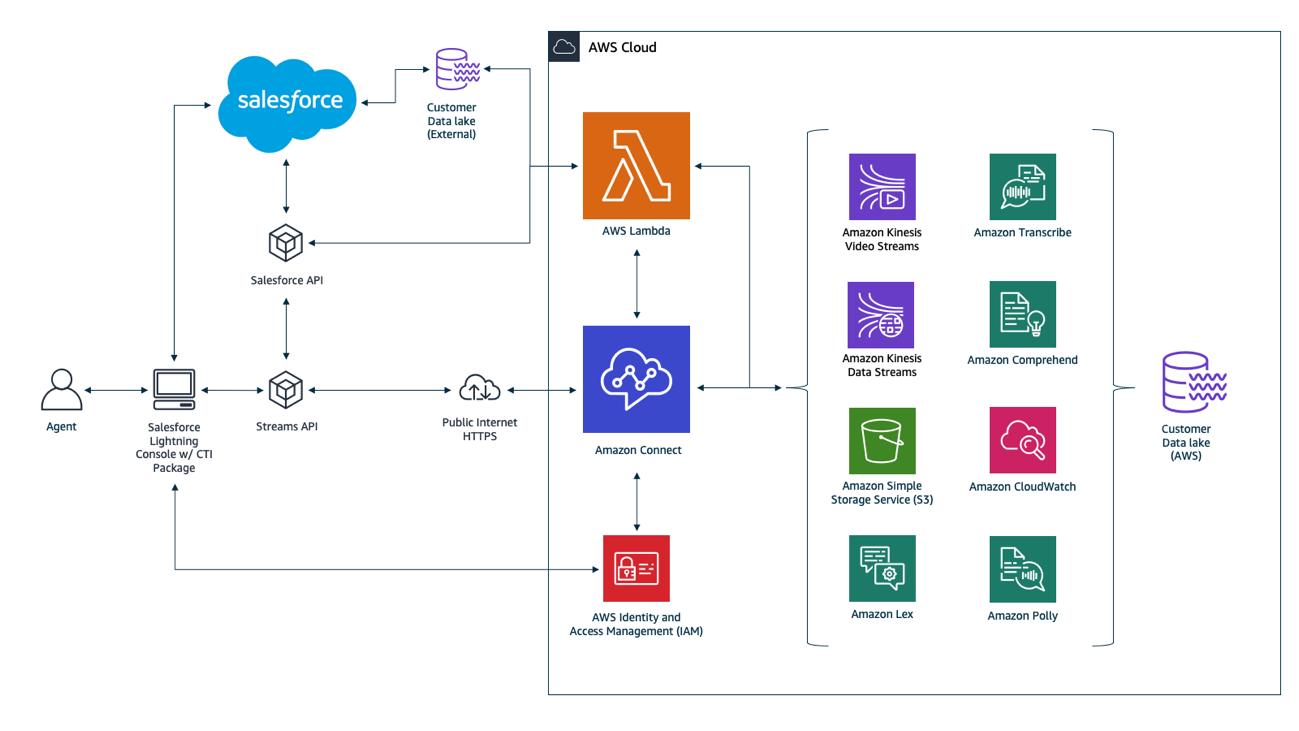The height and width of the screenshot is (731, 1299).
Task: Click the 'AWS Lambda' label
Action: (636, 231)
